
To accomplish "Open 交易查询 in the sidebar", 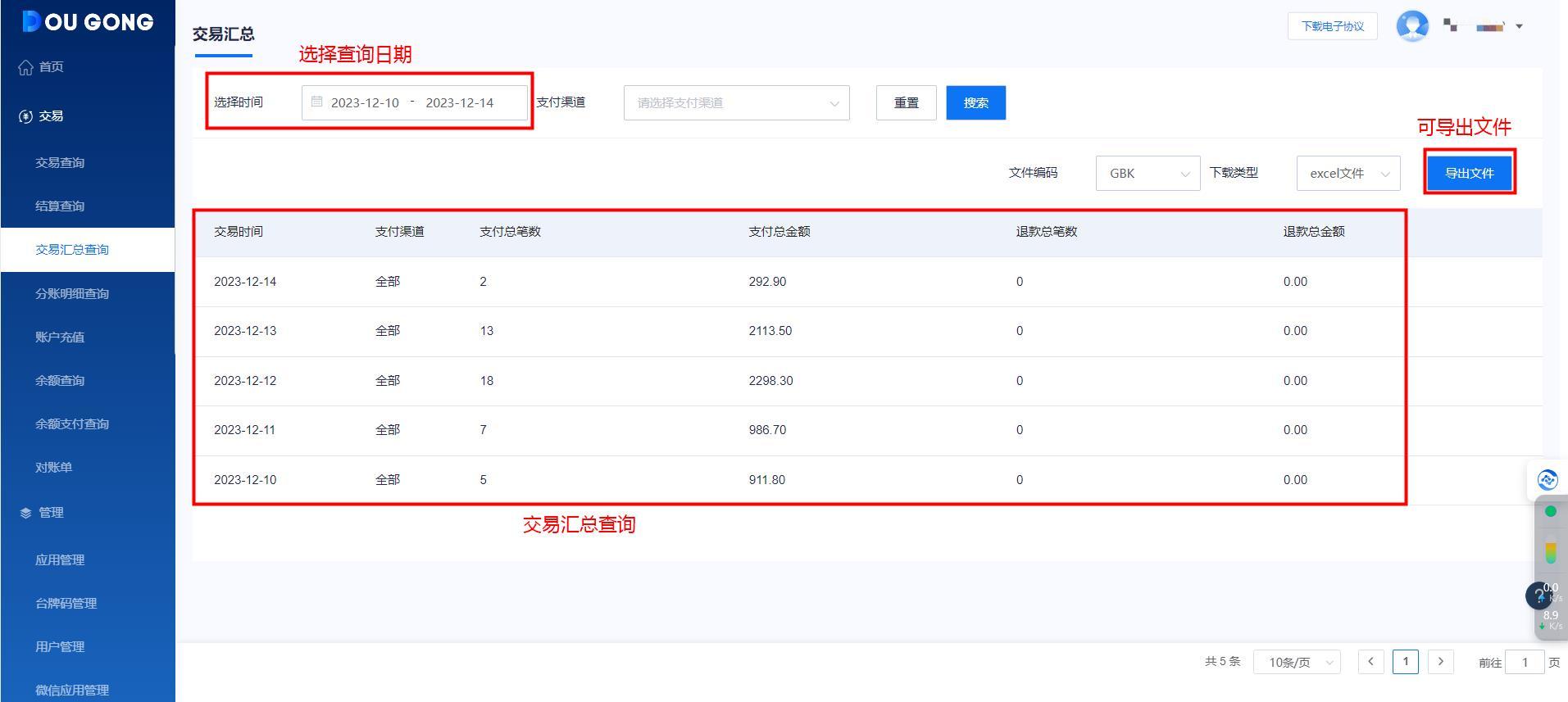I will pyautogui.click(x=60, y=162).
